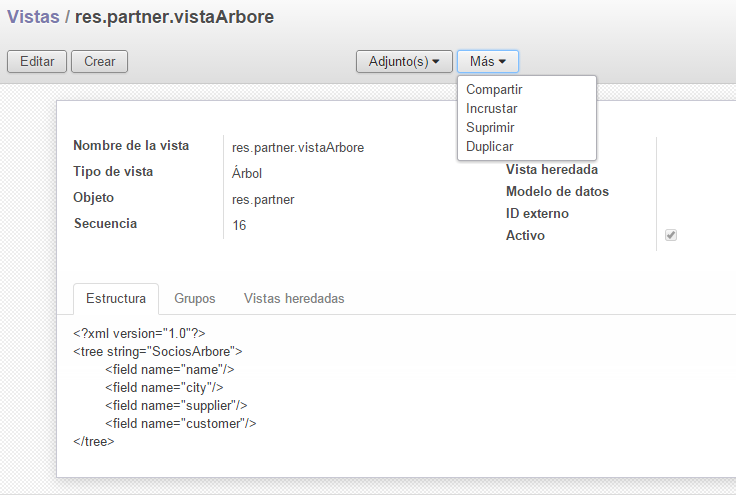Image resolution: width=736 pixels, height=504 pixels.
Task: Click the tree string="SociosArbore" line
Action: 158,351
